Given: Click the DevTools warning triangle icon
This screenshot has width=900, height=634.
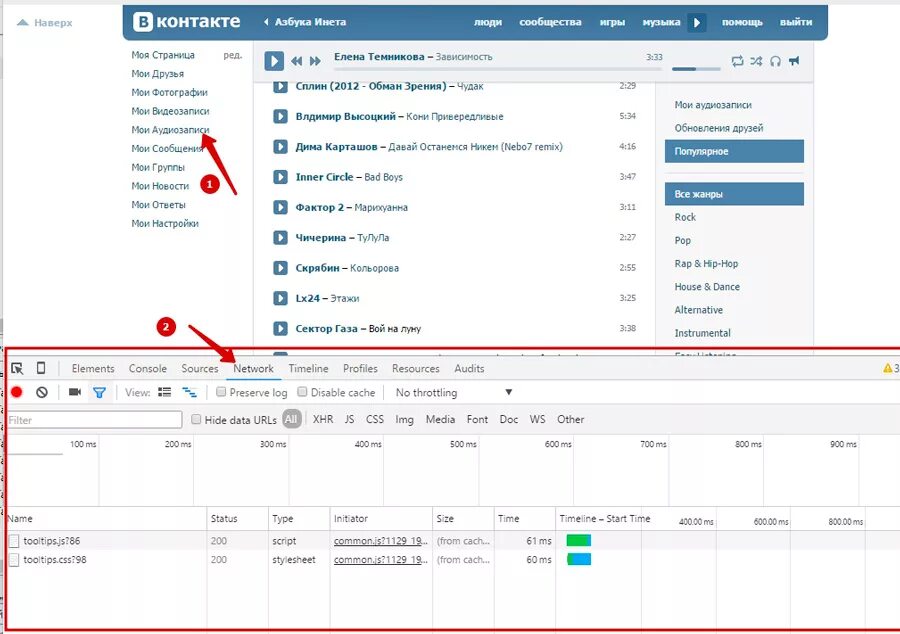Looking at the screenshot, I should (887, 368).
